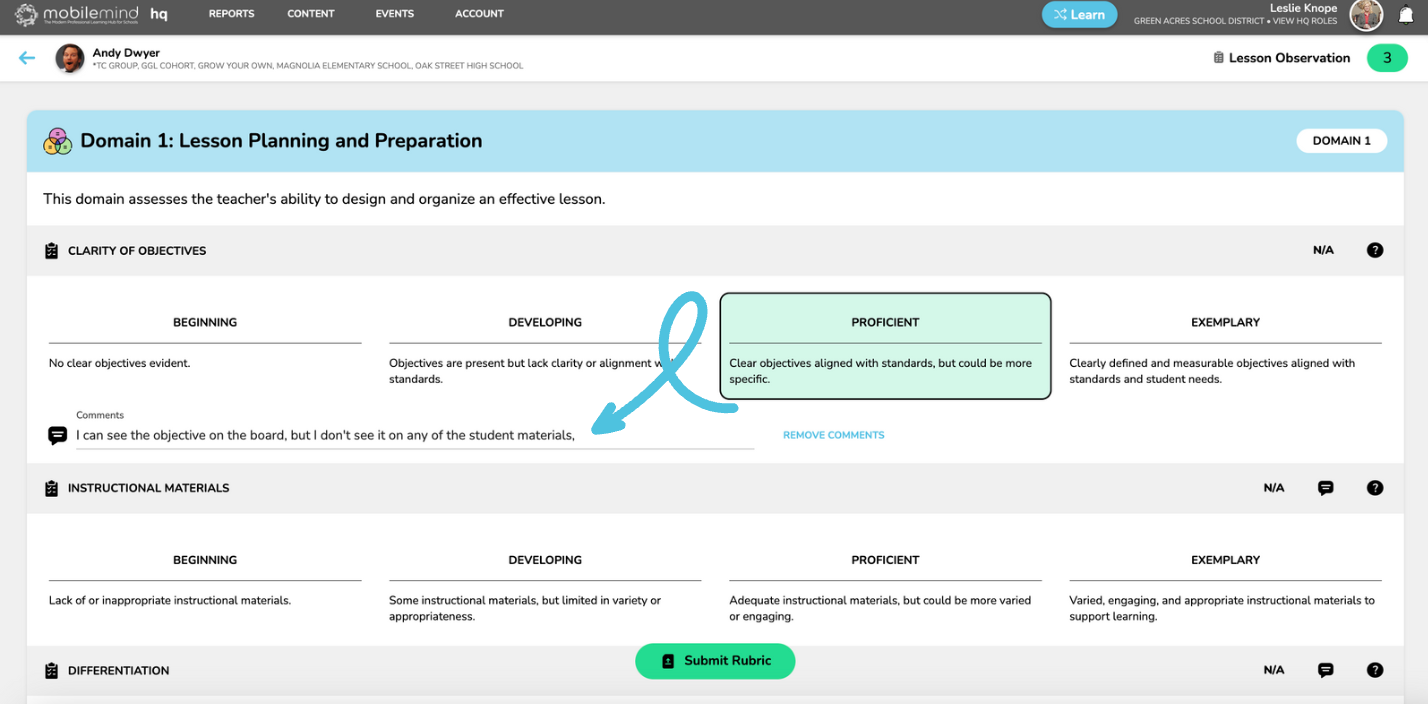
Task: Open help icon for Differentiation
Action: pos(1375,670)
